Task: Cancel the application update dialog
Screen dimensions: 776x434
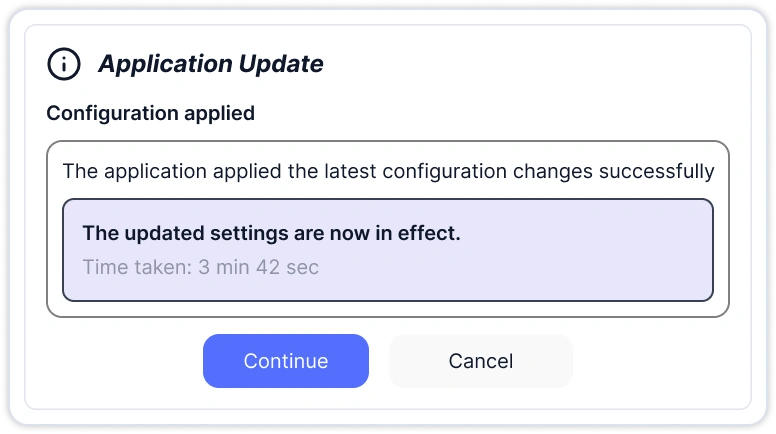Action: pyautogui.click(x=480, y=361)
